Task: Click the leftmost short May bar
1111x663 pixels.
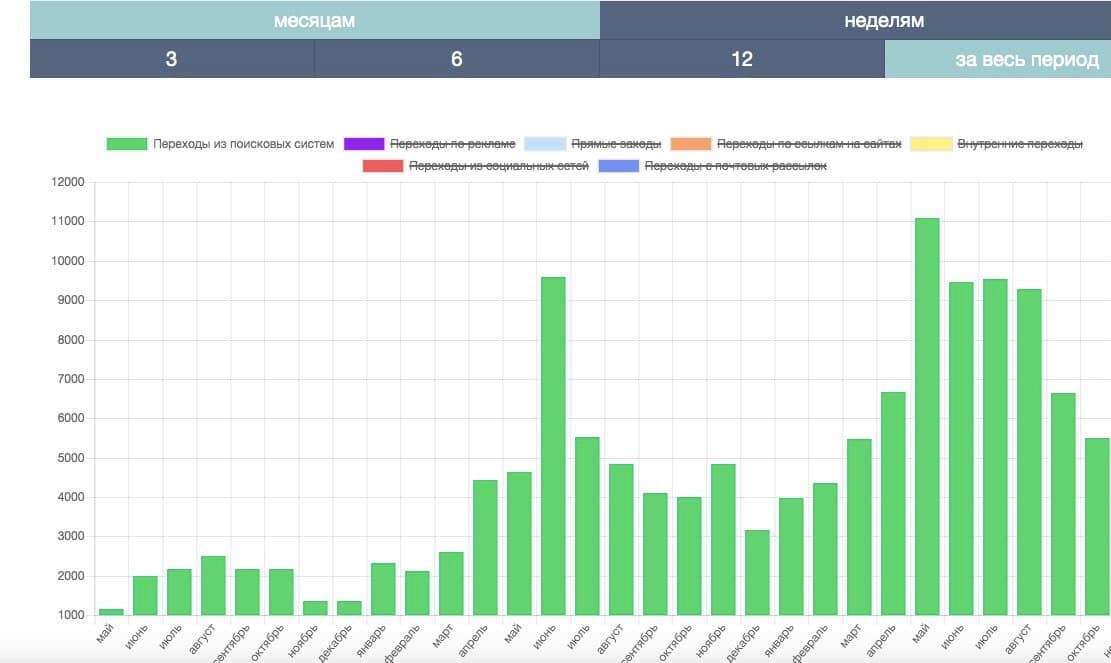Action: click(111, 611)
